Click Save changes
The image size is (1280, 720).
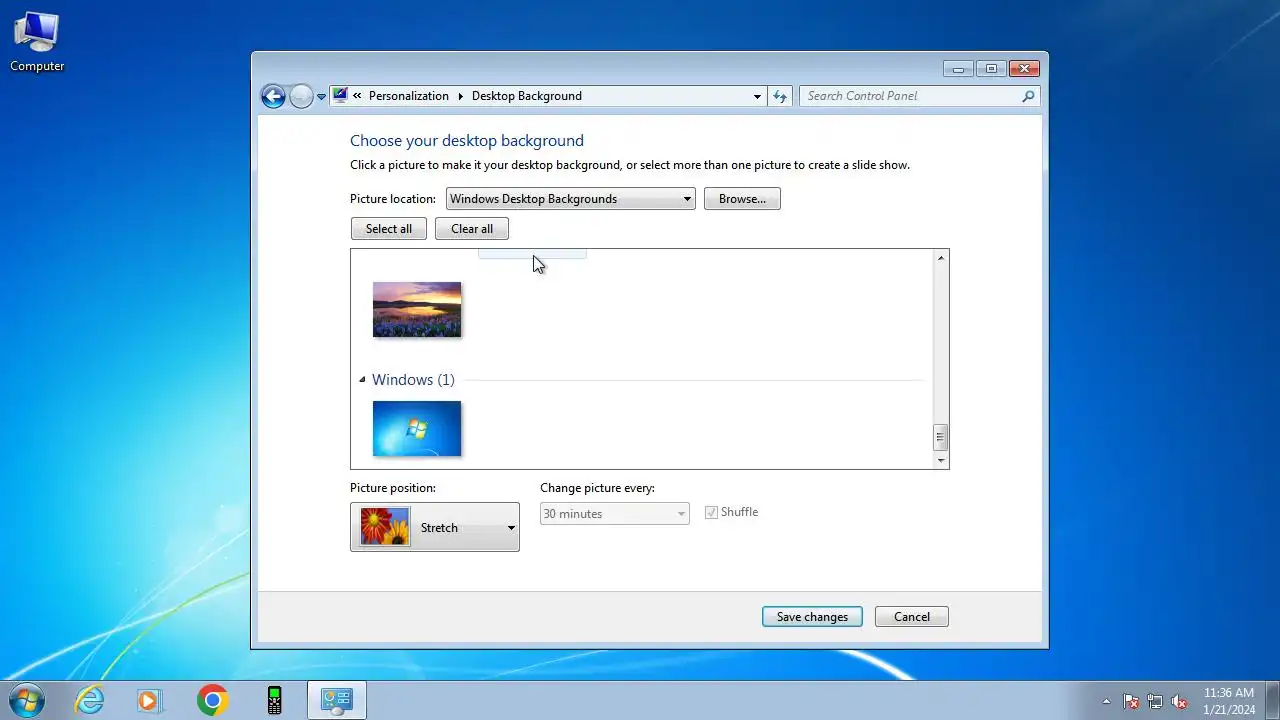tap(812, 617)
